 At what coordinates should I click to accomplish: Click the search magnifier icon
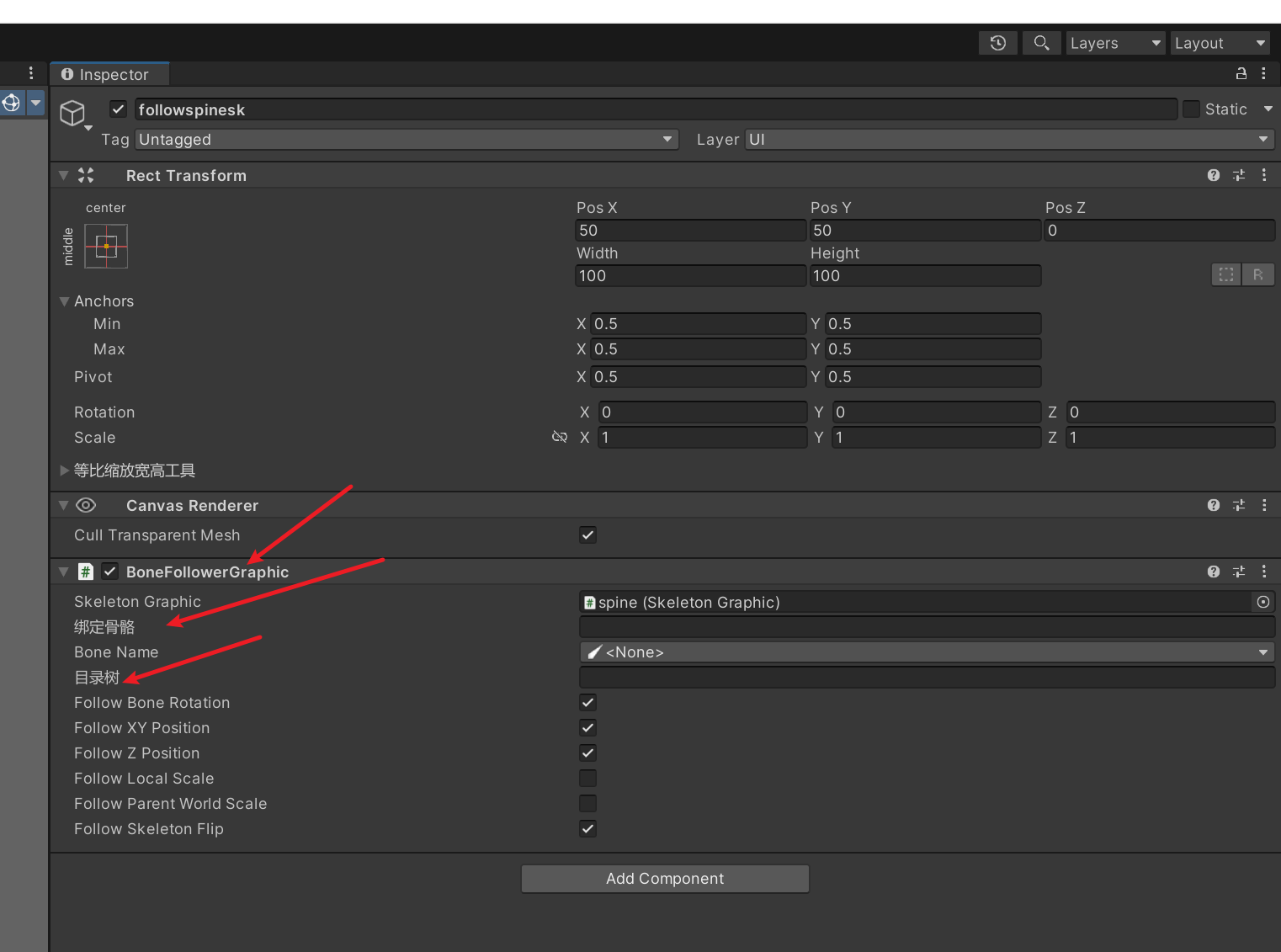pyautogui.click(x=1041, y=43)
